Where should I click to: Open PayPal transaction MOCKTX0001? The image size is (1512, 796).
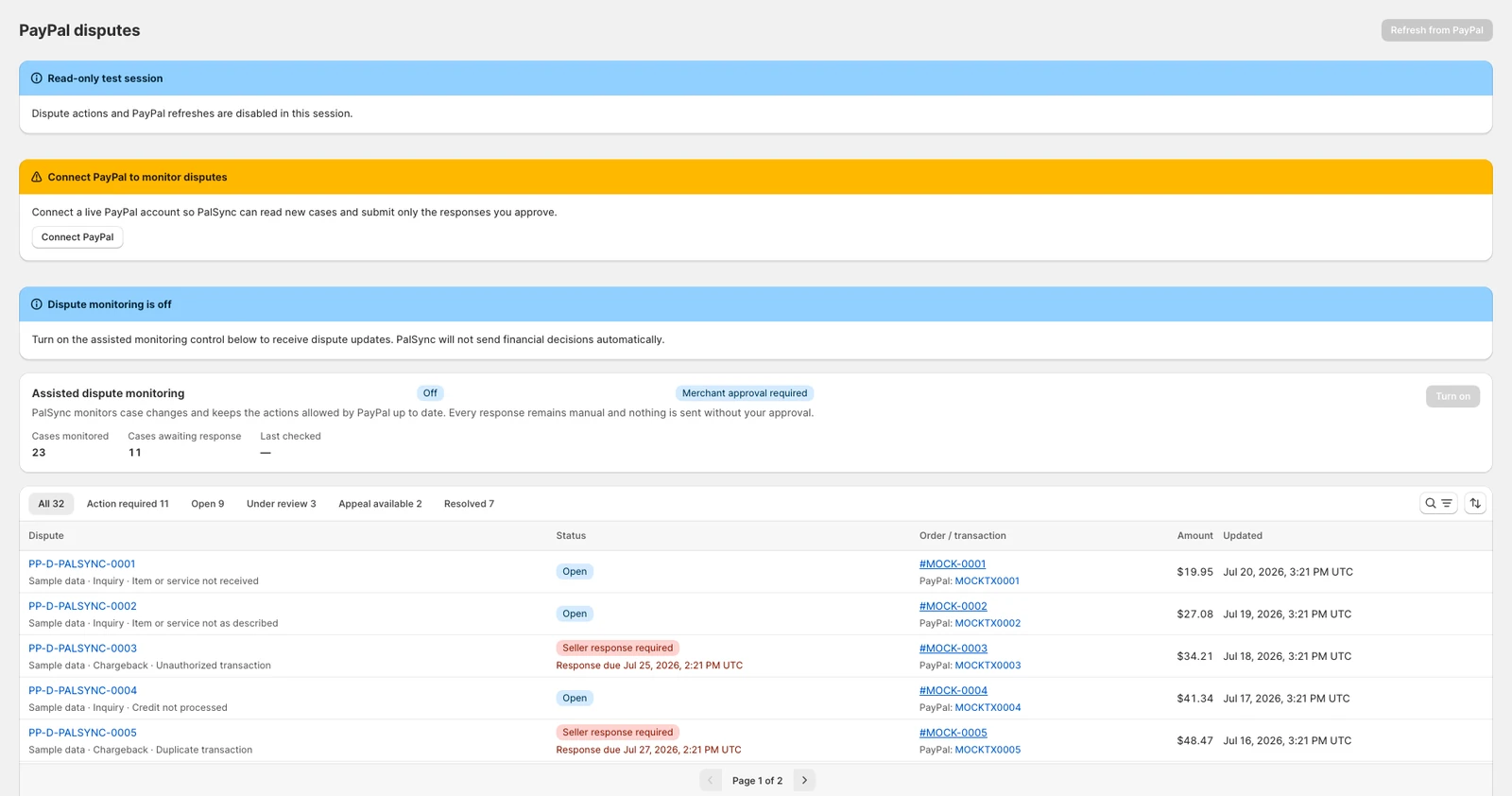coord(988,581)
